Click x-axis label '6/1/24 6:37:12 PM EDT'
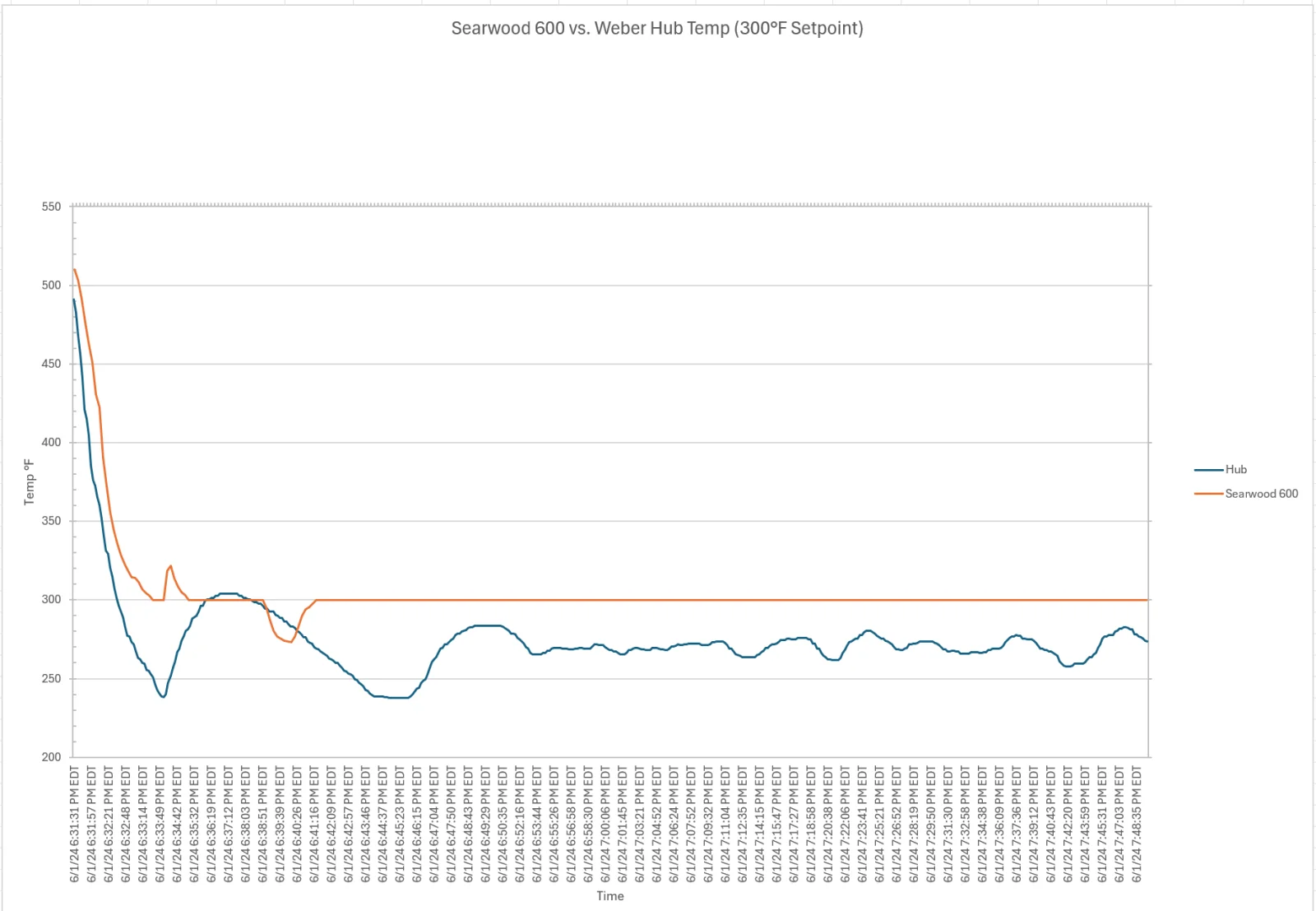The image size is (1316, 911). click(x=229, y=825)
